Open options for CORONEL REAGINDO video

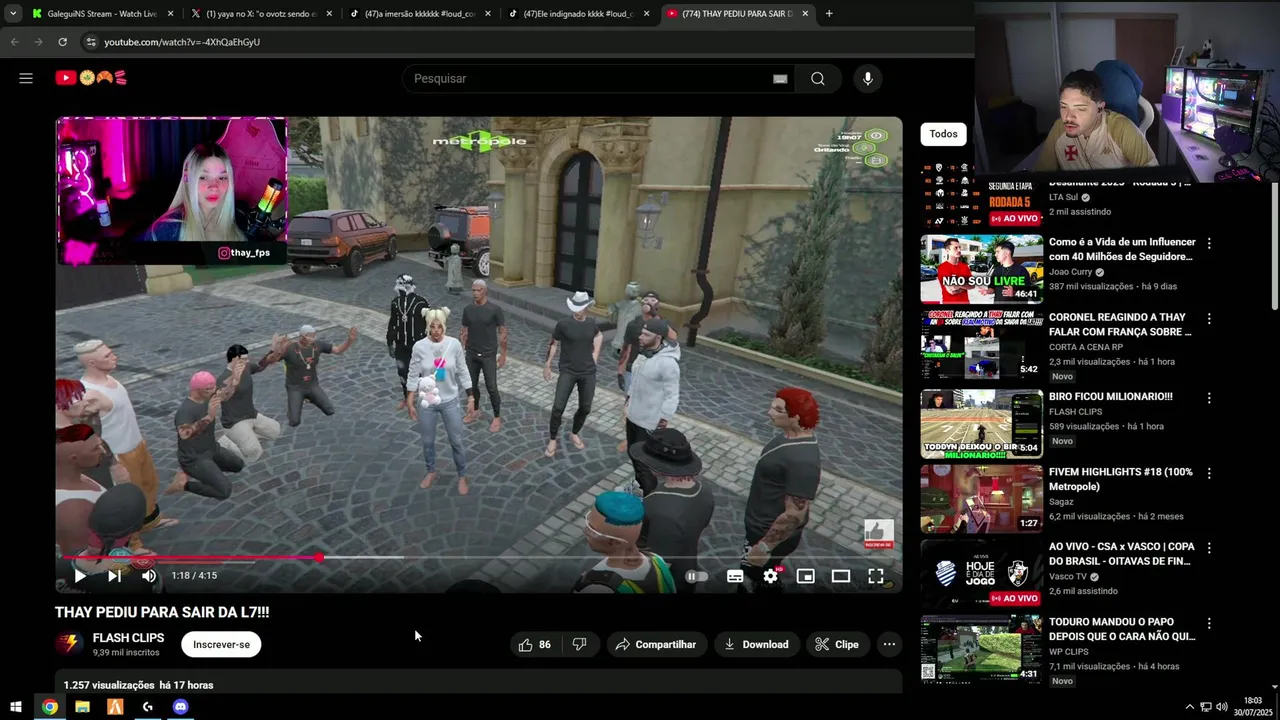pos(1209,318)
